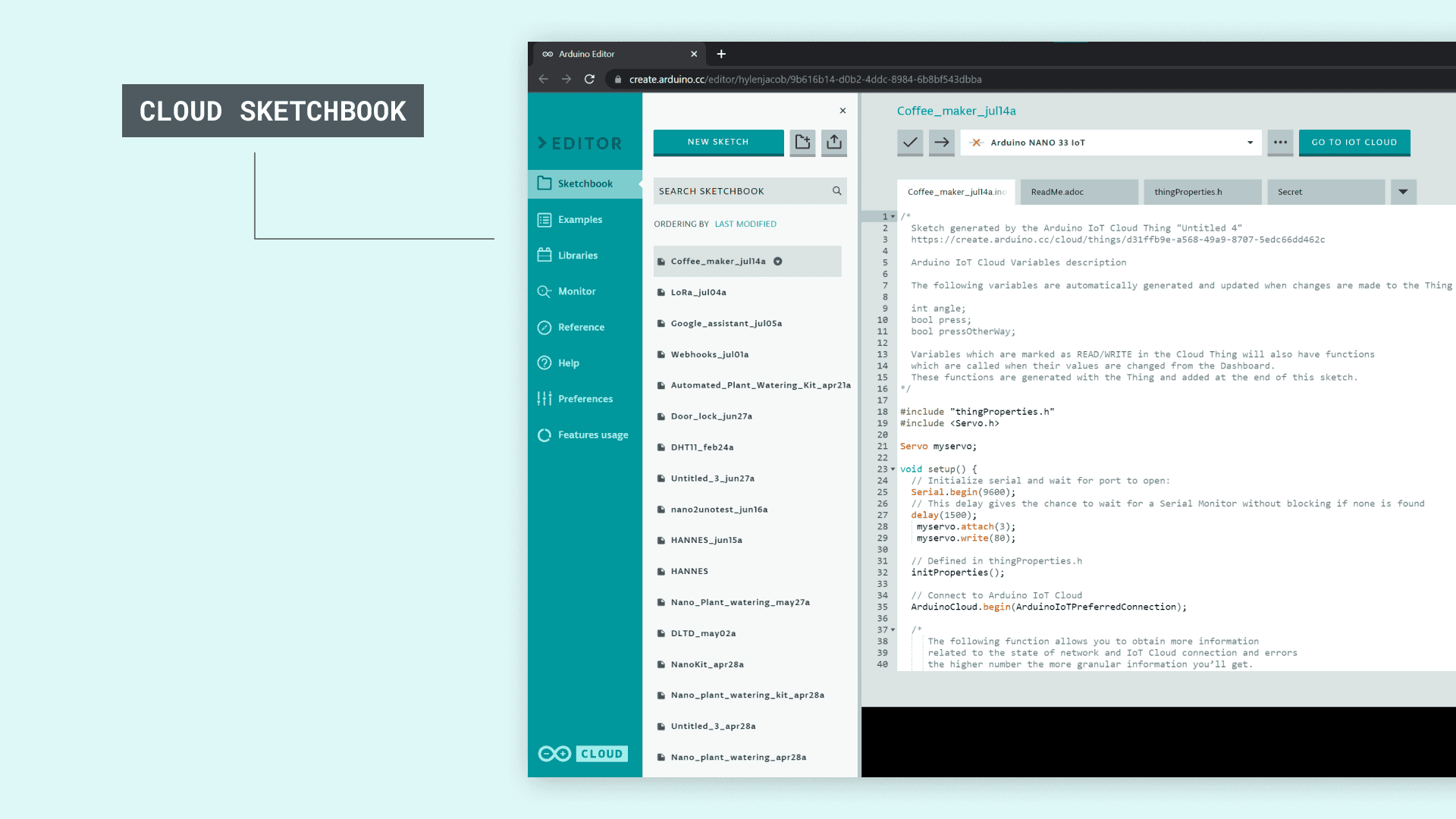Open the Monitor panel

tap(576, 291)
